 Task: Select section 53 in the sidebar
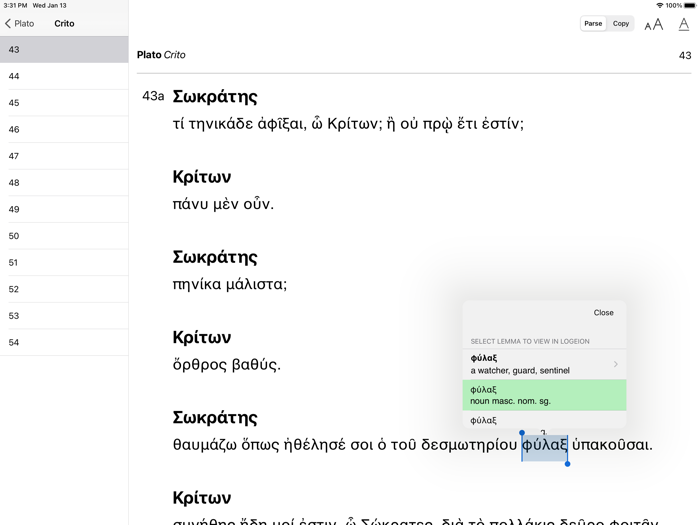coord(64,316)
